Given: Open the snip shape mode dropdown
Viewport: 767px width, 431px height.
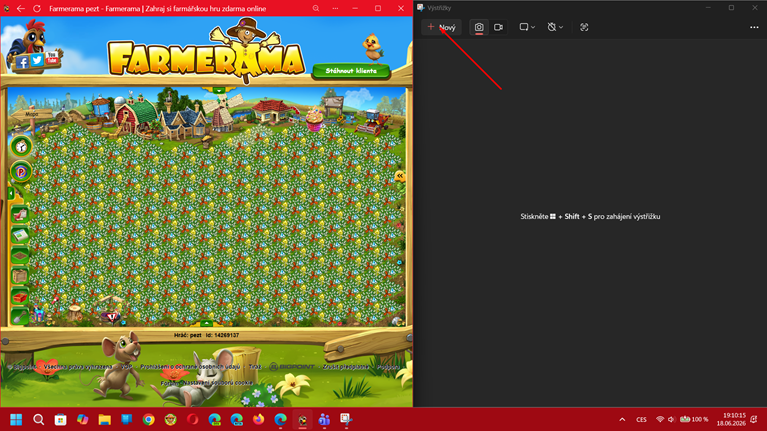Looking at the screenshot, I should [x=527, y=27].
